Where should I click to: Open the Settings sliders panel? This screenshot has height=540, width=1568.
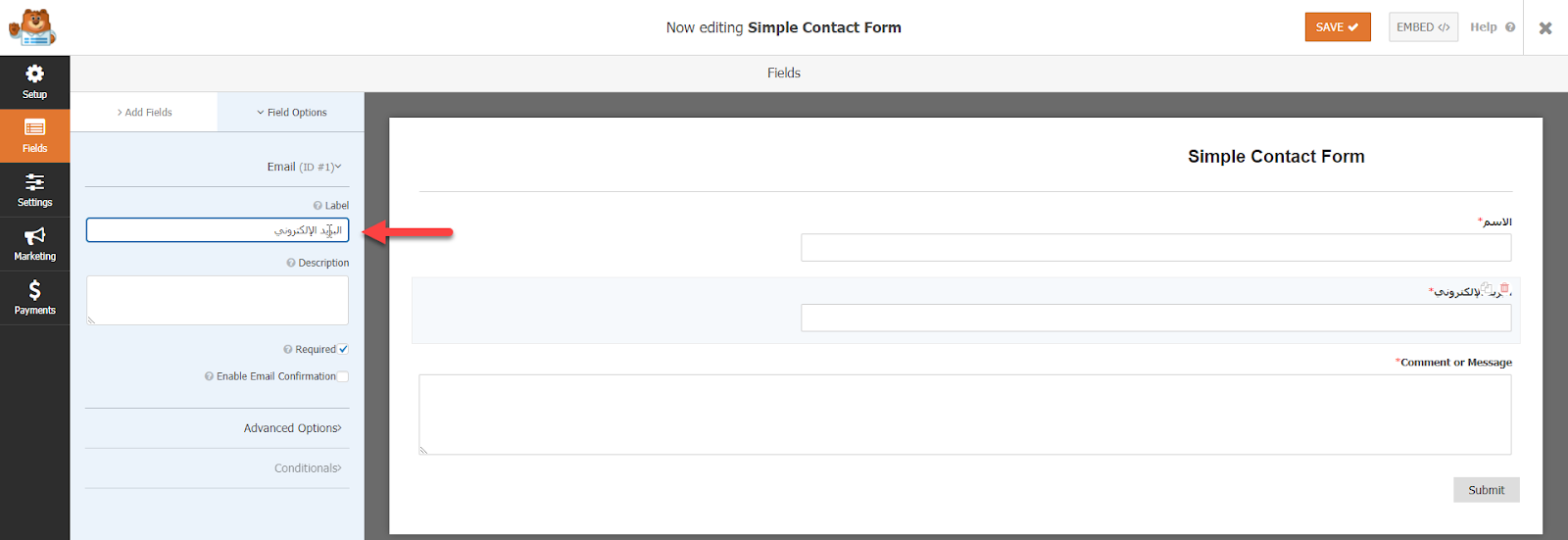click(x=34, y=190)
